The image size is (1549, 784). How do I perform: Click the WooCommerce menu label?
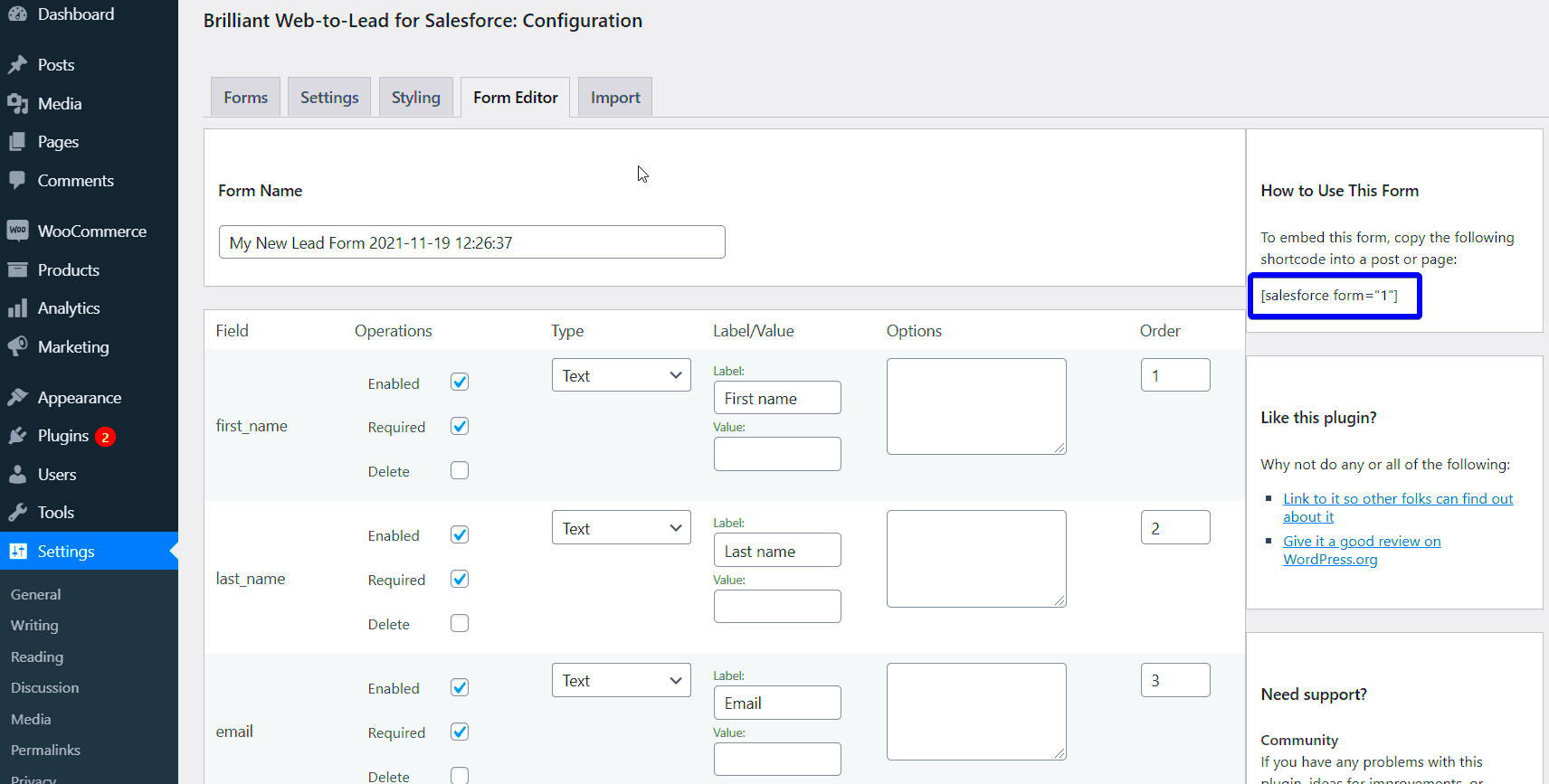[x=92, y=231]
